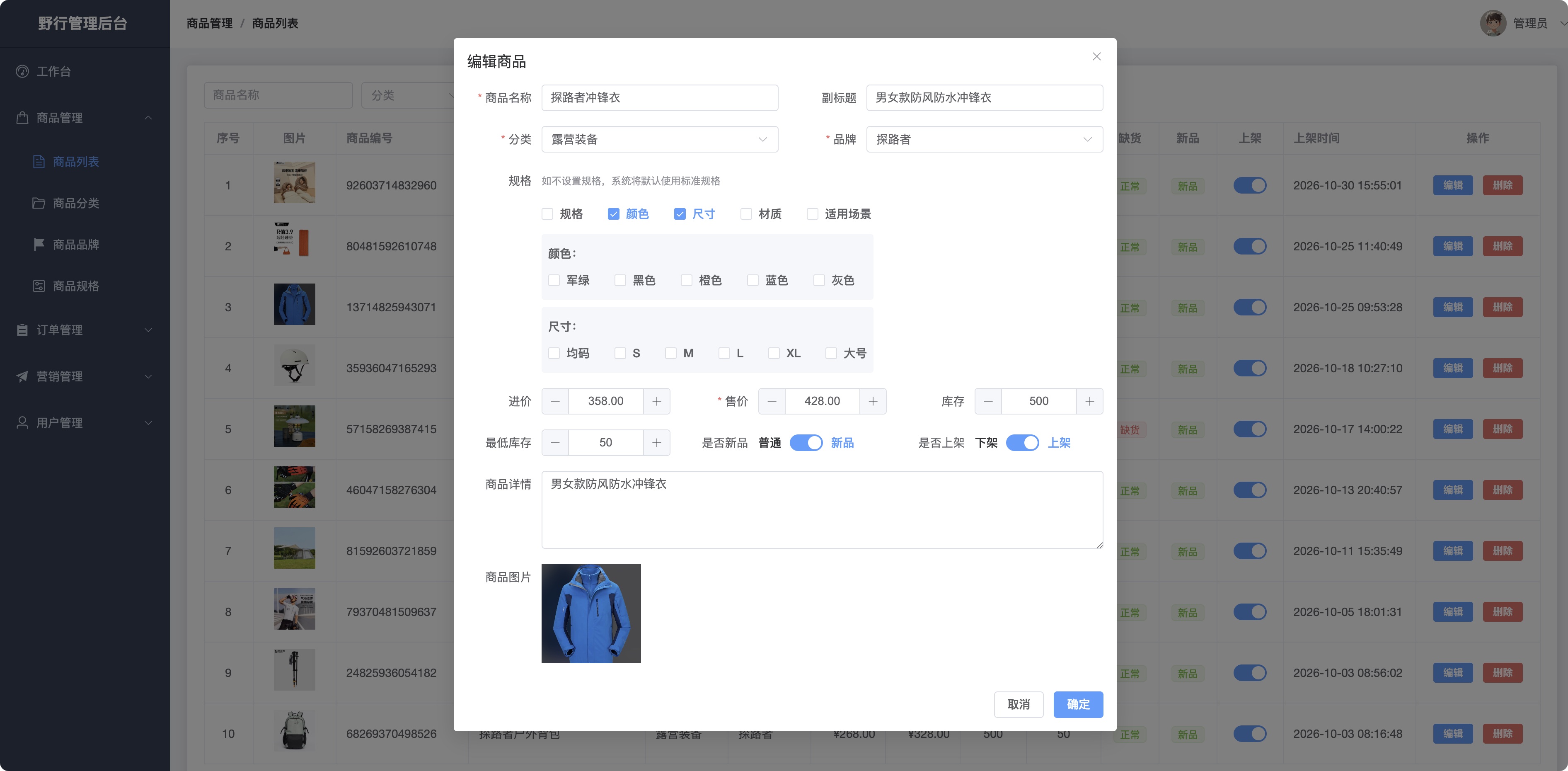Click the 营销管理 paper plane icon
The image size is (1568, 771).
[22, 376]
